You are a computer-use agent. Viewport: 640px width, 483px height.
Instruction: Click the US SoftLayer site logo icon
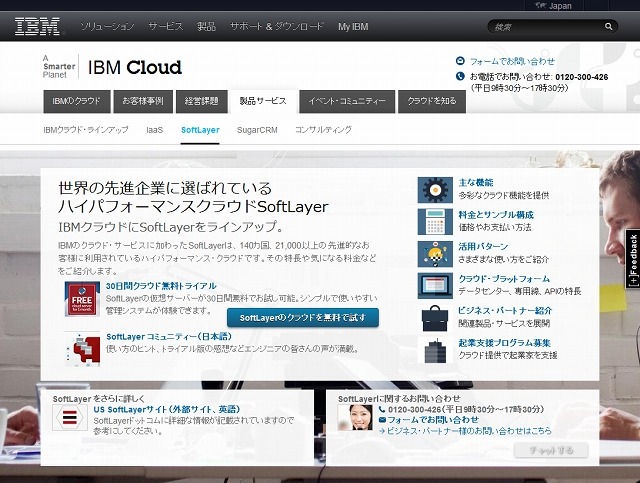coord(70,418)
